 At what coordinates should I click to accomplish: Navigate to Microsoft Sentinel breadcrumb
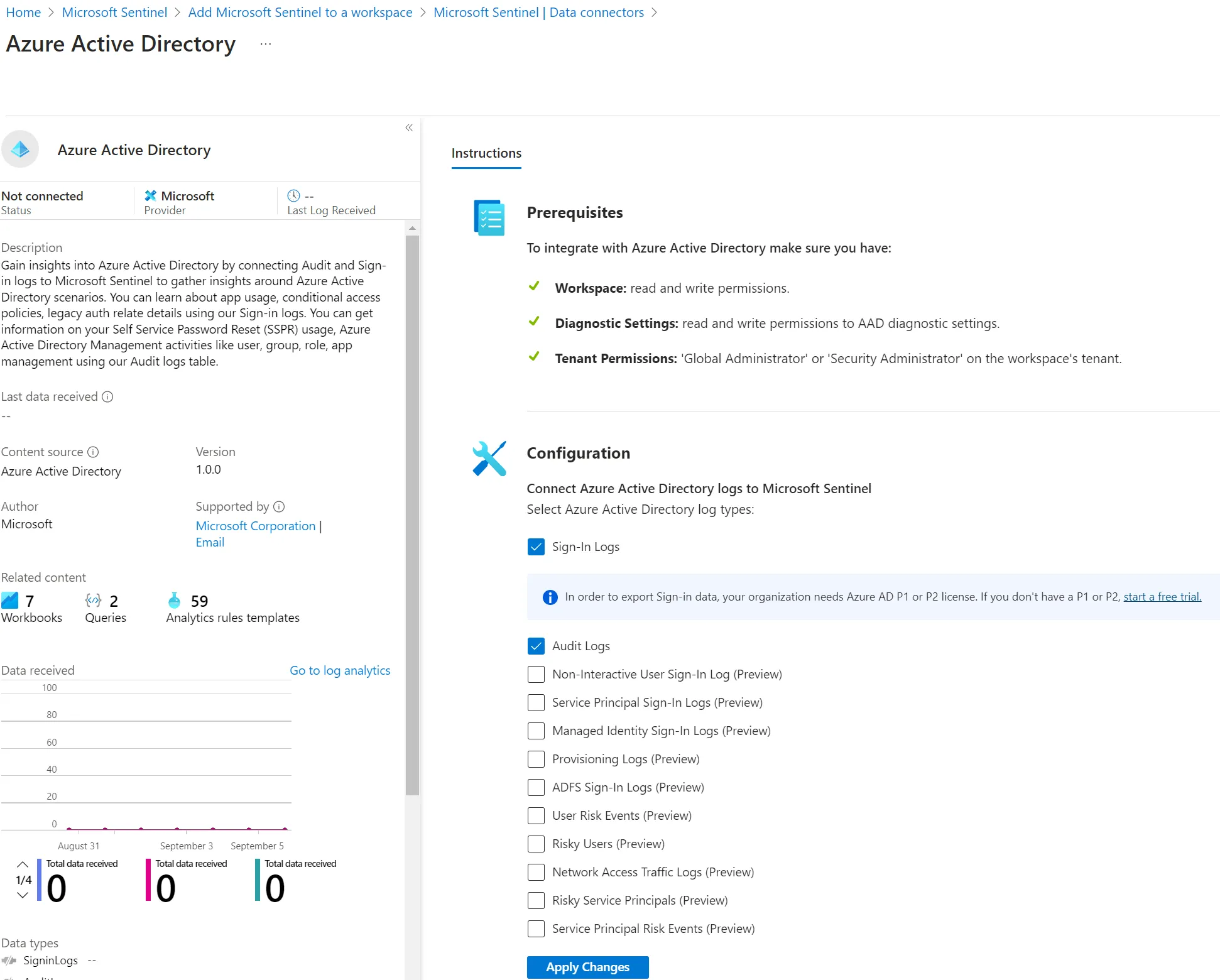pyautogui.click(x=114, y=13)
